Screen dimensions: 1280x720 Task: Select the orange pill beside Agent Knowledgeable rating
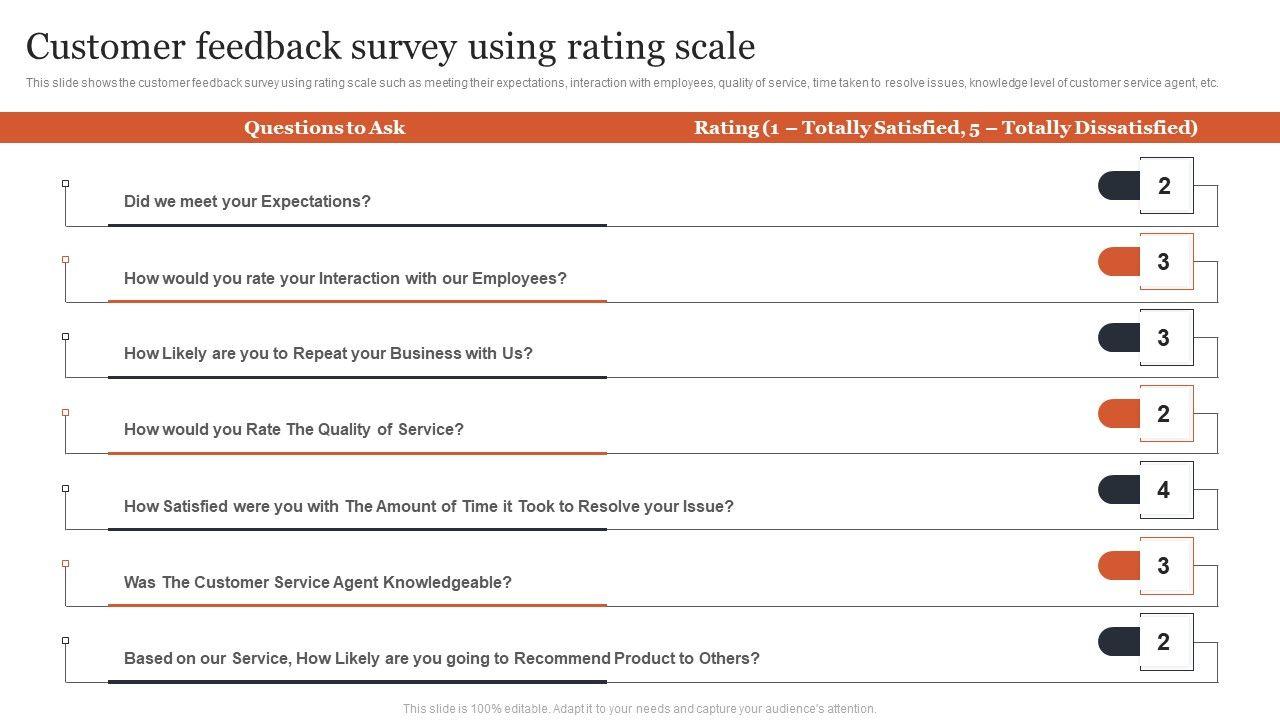tap(1119, 566)
